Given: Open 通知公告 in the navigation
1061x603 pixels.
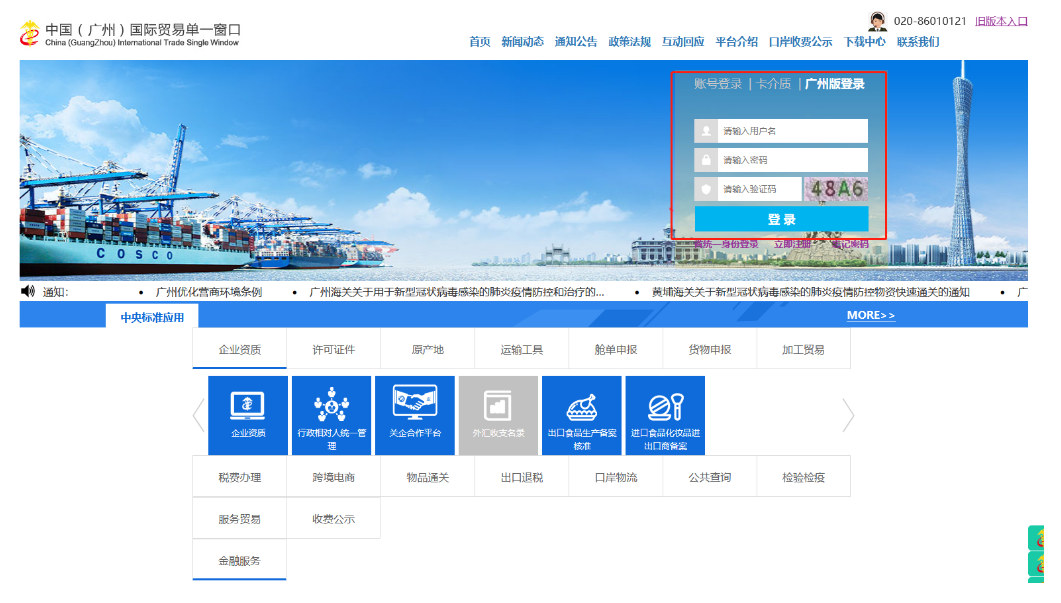Looking at the screenshot, I should (x=576, y=42).
